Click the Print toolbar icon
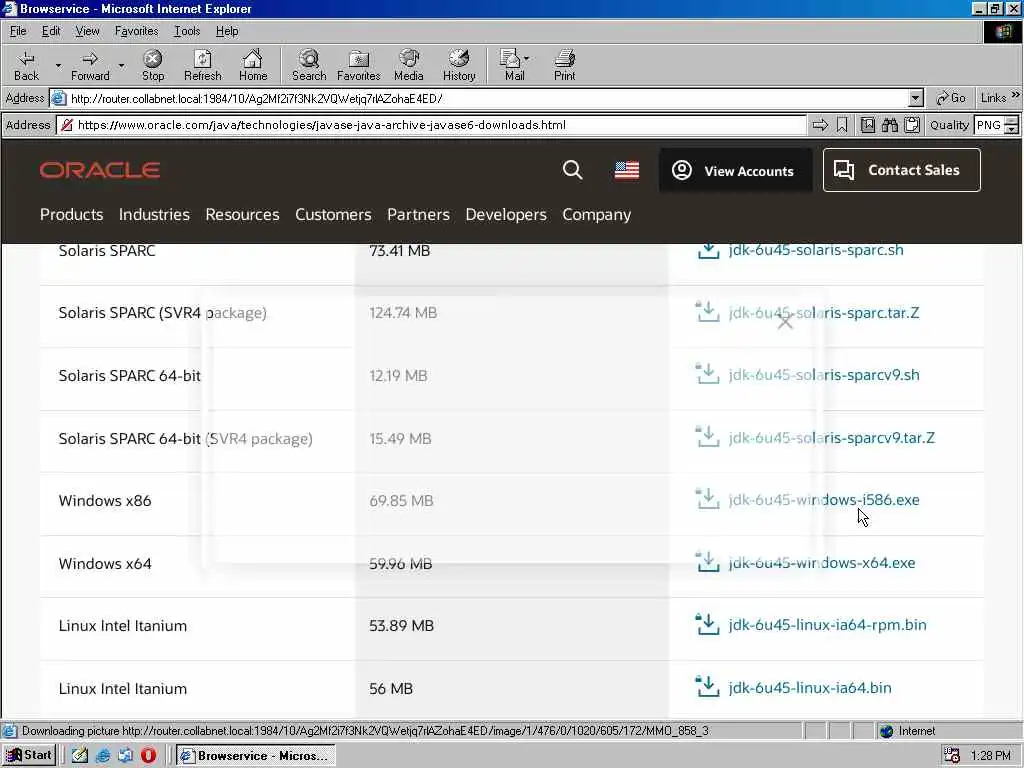This screenshot has width=1024, height=768. [564, 65]
